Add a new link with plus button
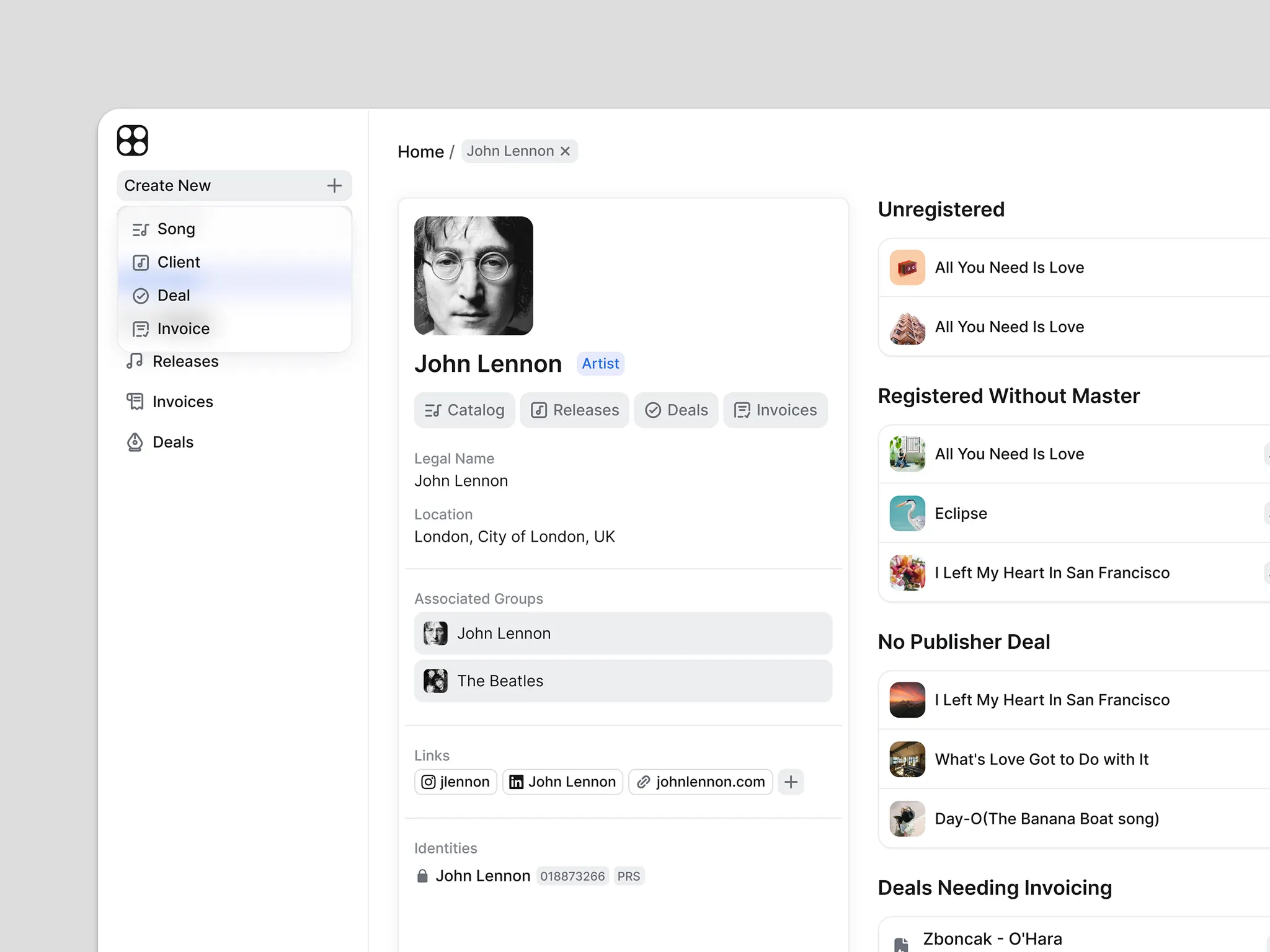 [791, 782]
